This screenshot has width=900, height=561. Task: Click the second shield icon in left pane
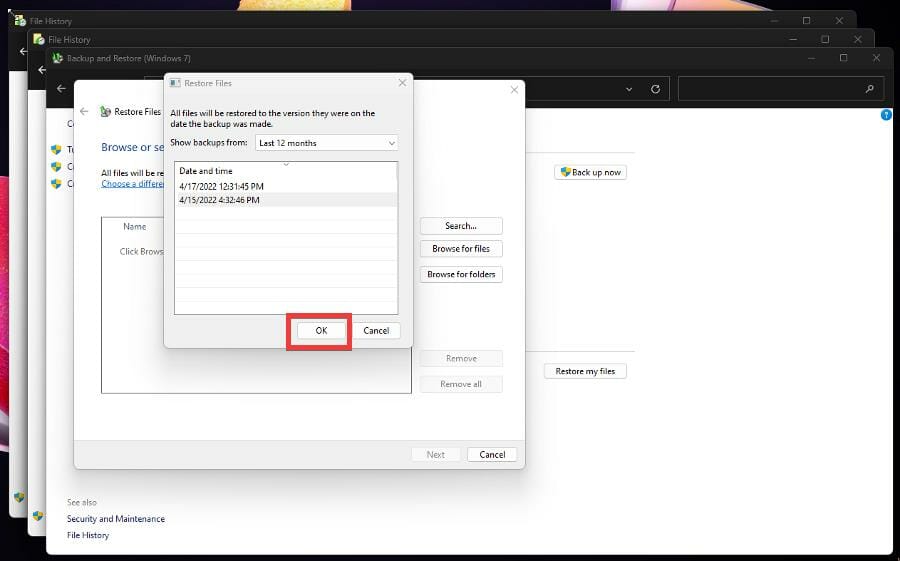pos(56,167)
